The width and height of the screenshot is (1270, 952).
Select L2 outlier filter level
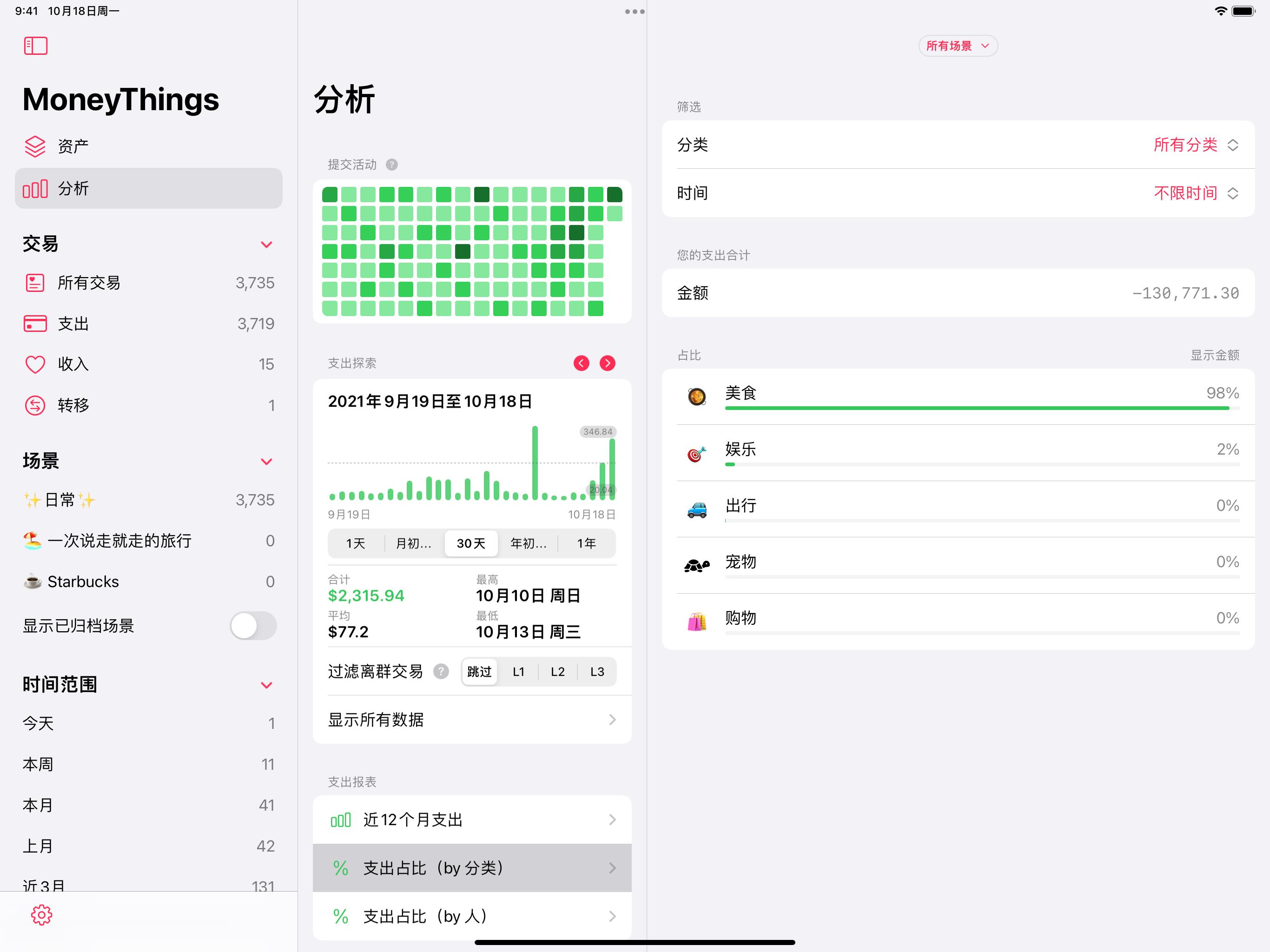(557, 672)
